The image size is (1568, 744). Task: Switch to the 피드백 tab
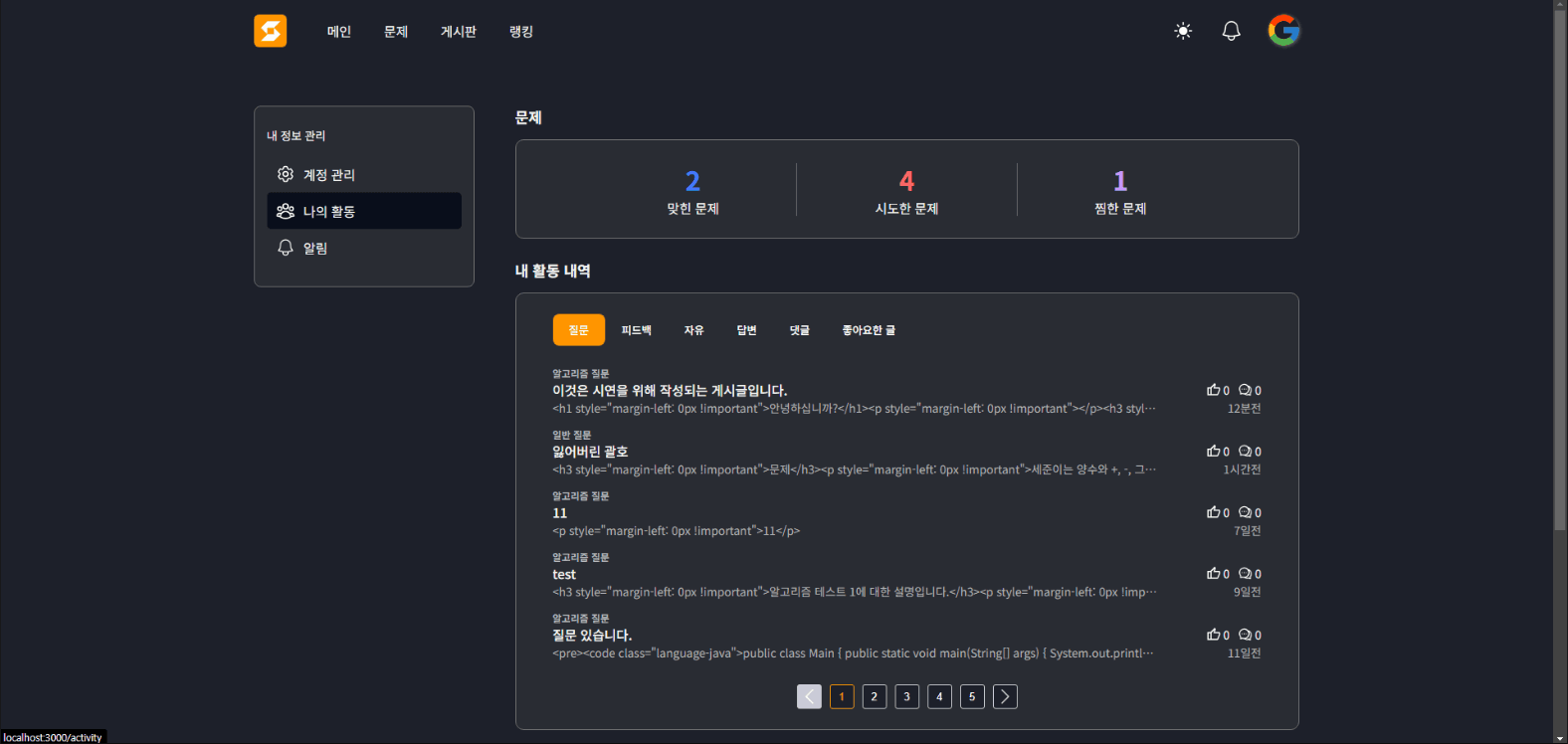pyautogui.click(x=636, y=330)
